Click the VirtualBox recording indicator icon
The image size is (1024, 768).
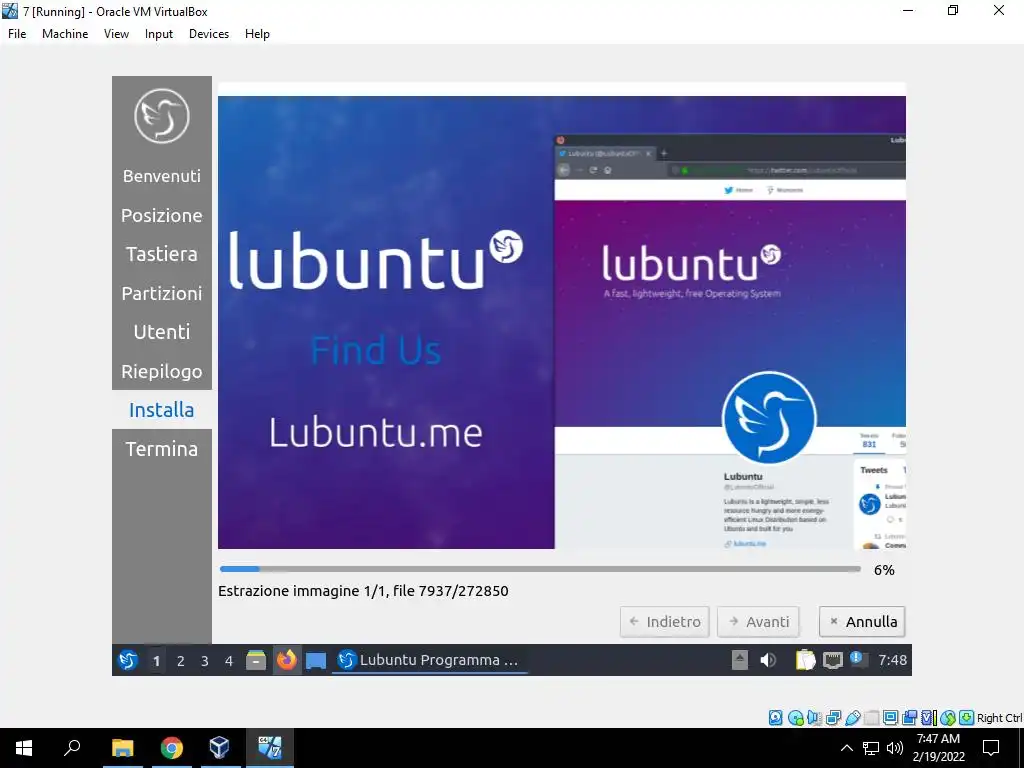(x=909, y=718)
